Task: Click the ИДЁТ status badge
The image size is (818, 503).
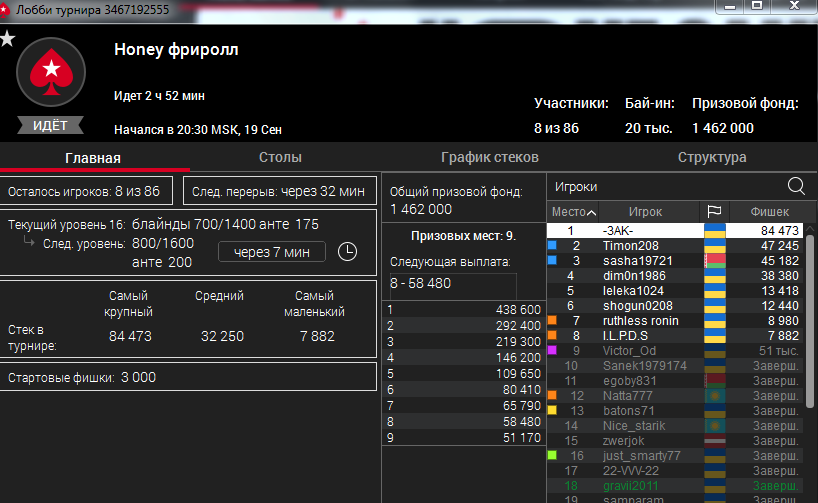Action: (50, 125)
